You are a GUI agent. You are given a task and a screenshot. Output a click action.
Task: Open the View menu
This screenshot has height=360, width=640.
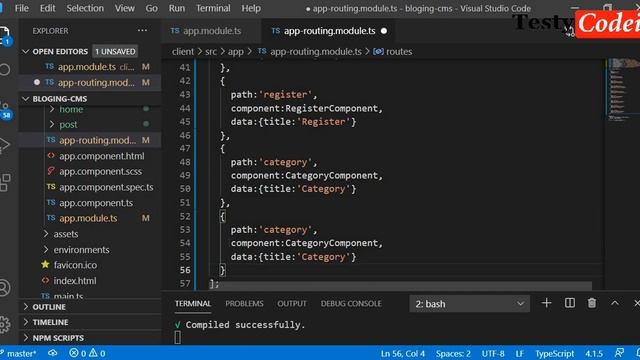124,8
